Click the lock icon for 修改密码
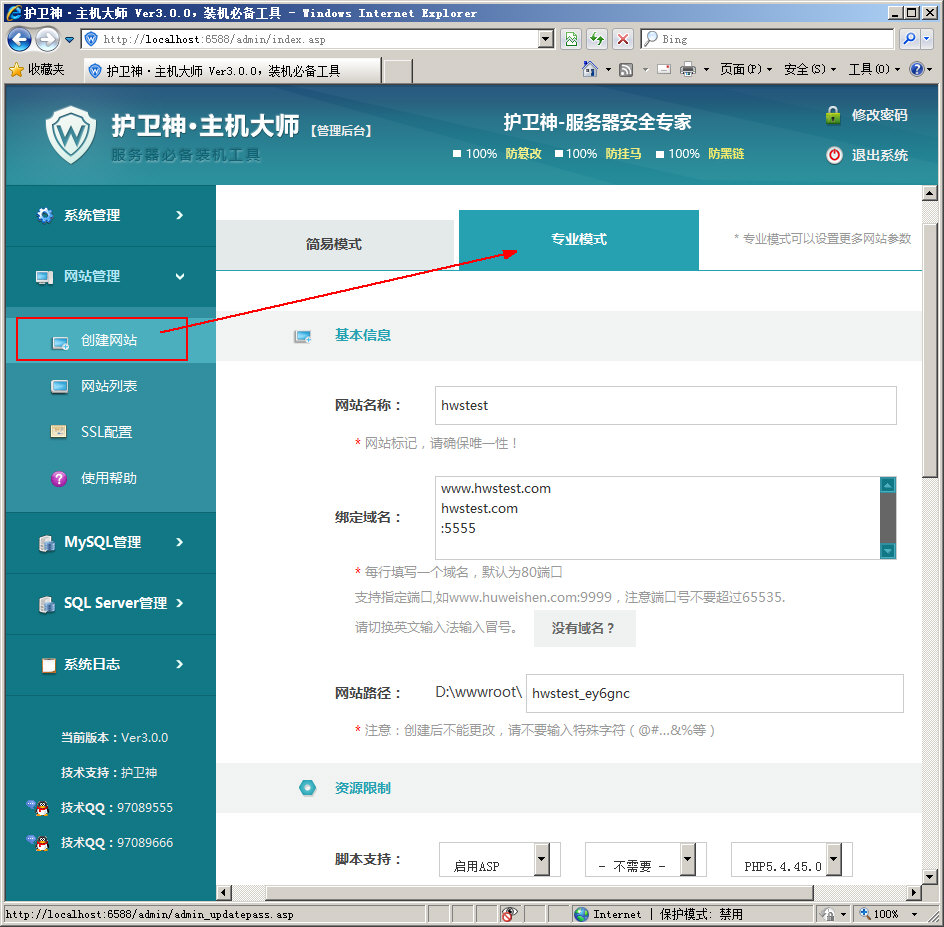This screenshot has height=927, width=944. [832, 115]
